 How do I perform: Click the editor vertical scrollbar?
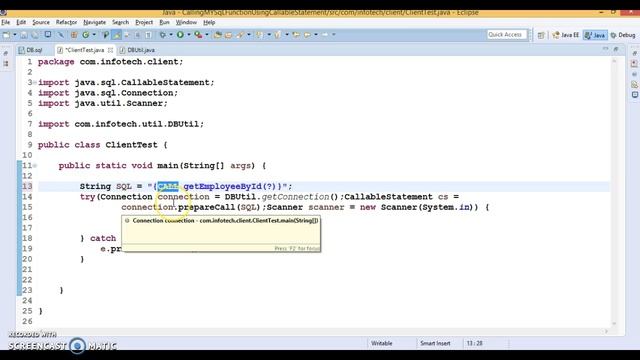point(614,192)
